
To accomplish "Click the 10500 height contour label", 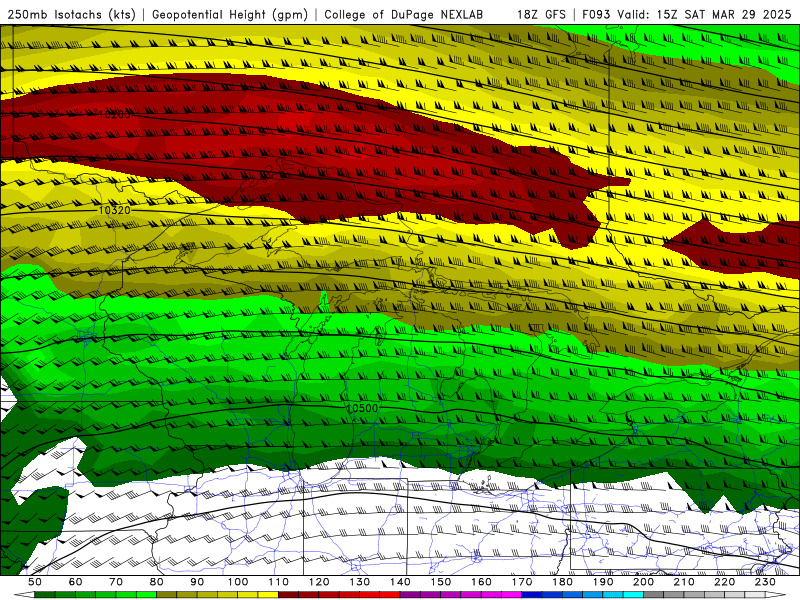I will pos(362,408).
